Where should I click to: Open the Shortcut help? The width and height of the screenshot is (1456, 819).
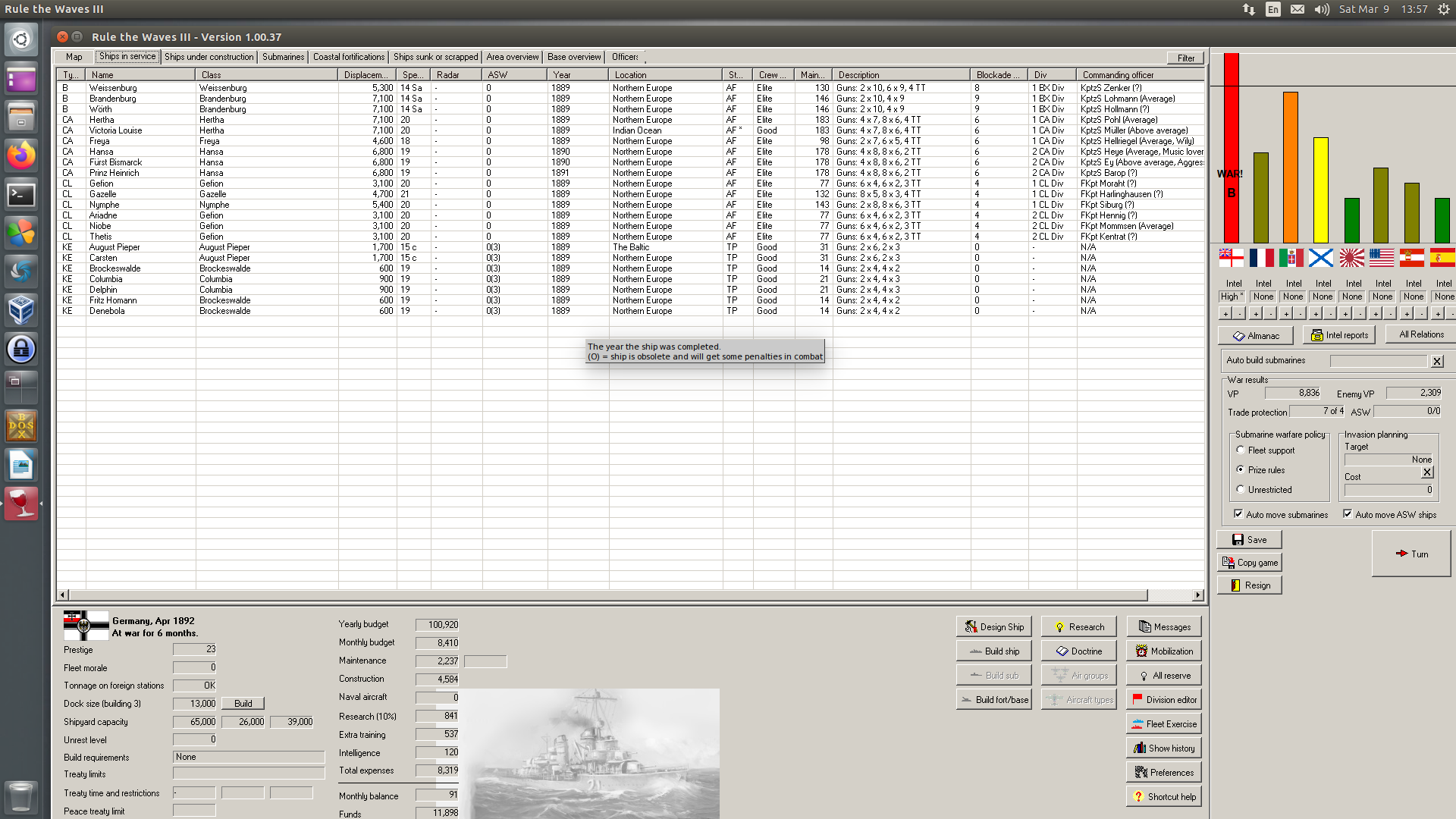tap(1164, 797)
